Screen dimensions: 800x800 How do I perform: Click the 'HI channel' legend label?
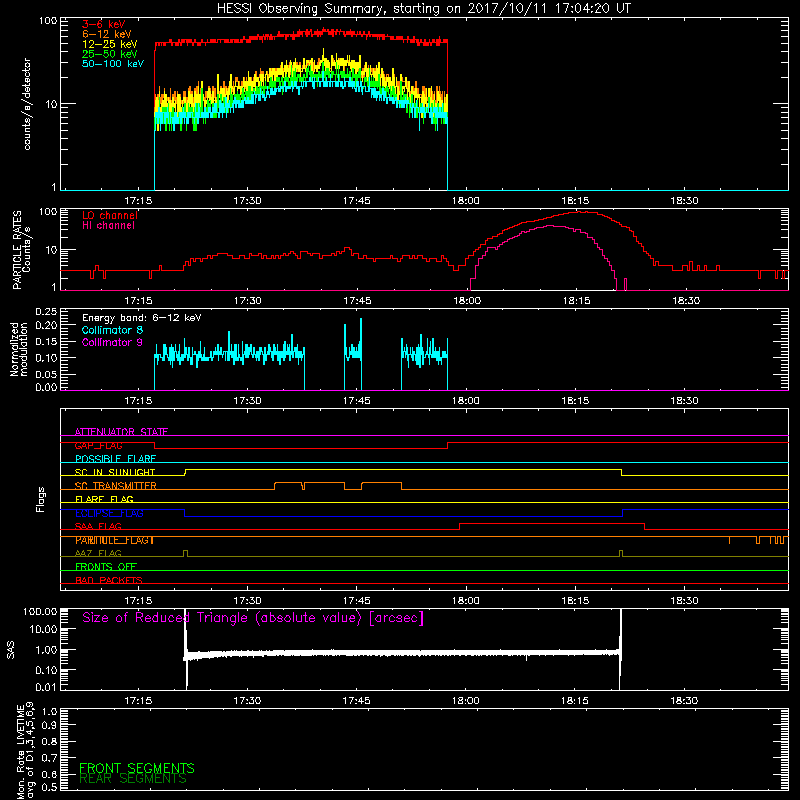(x=108, y=226)
